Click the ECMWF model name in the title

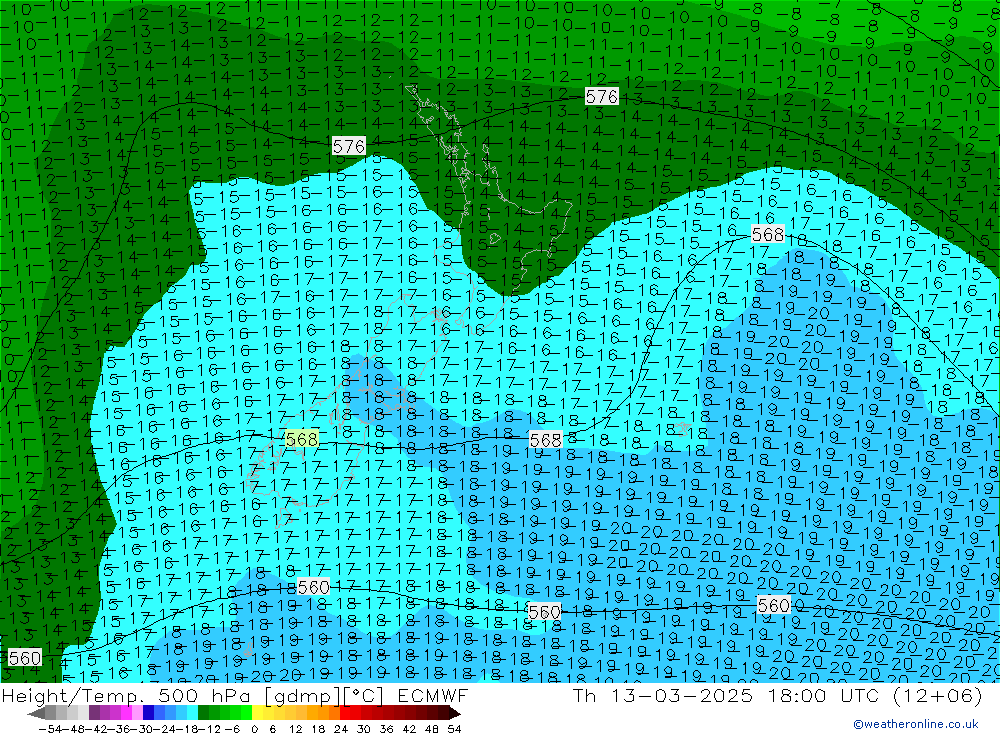(432, 695)
